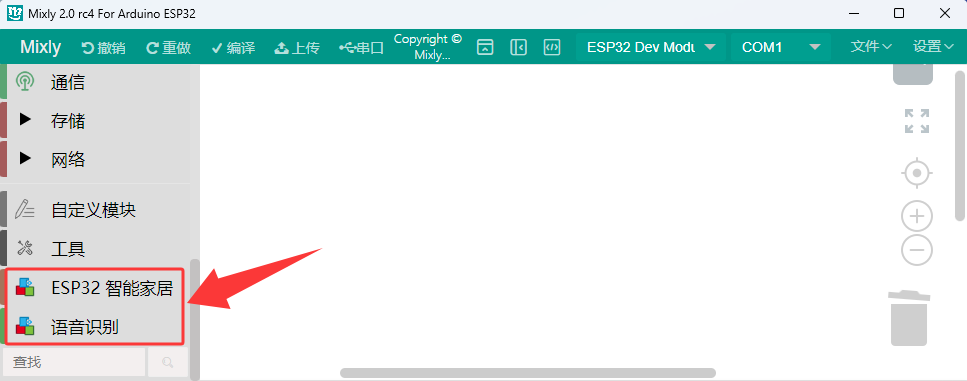Switch to code view icon
The height and width of the screenshot is (381, 967).
552,47
